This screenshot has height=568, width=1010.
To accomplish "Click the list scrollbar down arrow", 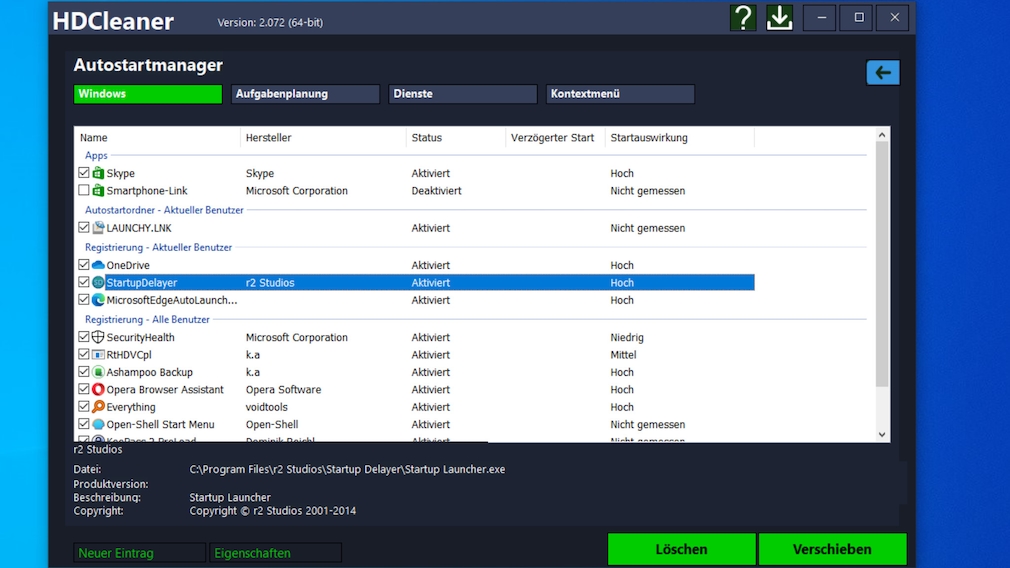I will point(882,435).
